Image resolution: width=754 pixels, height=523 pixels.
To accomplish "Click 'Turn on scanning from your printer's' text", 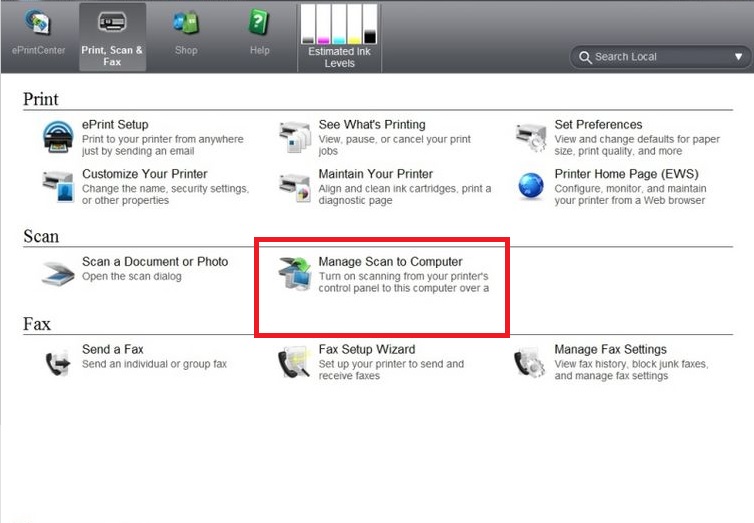I will click(x=403, y=283).
